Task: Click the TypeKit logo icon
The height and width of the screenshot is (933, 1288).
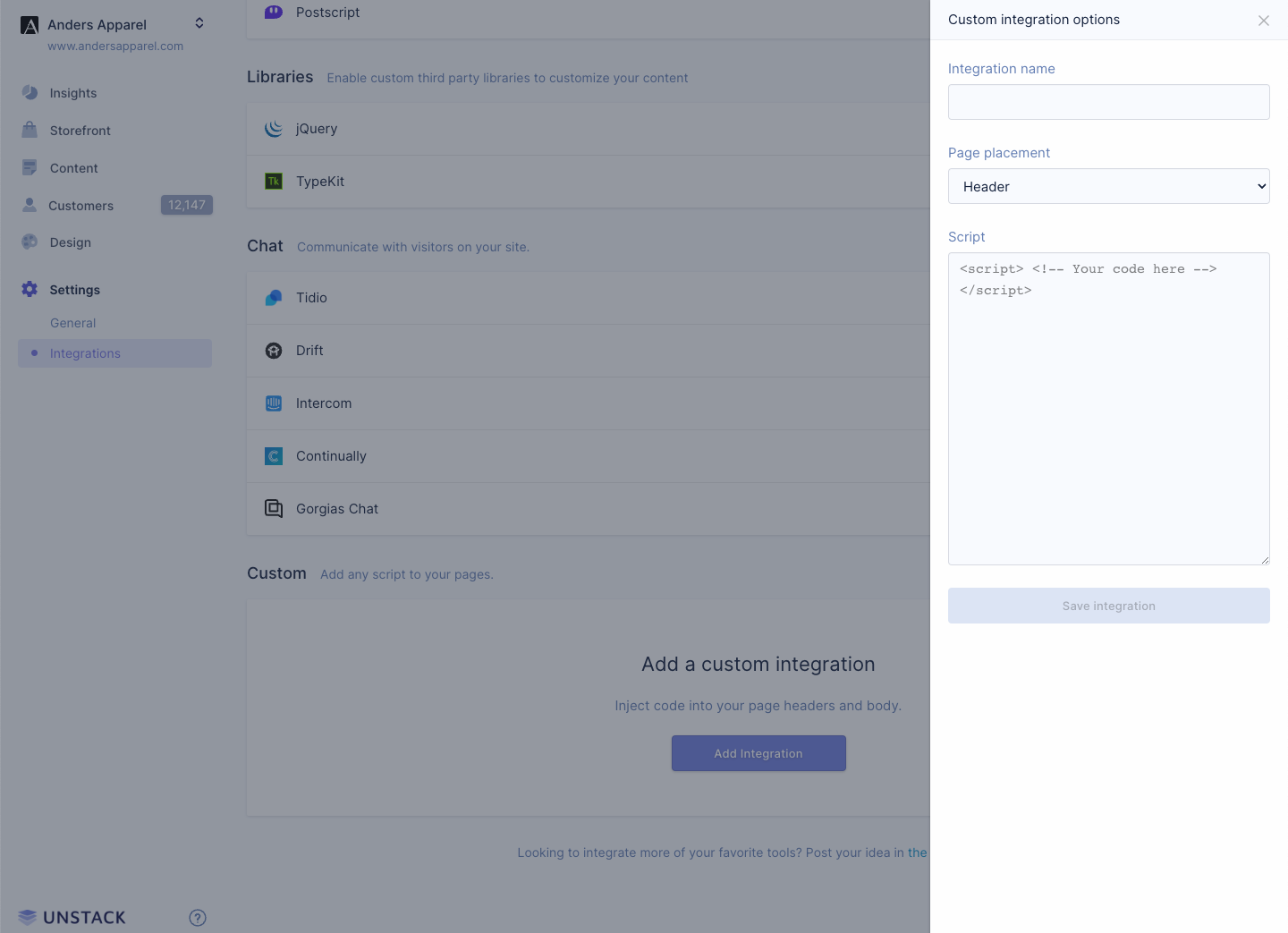Action: pos(274,182)
